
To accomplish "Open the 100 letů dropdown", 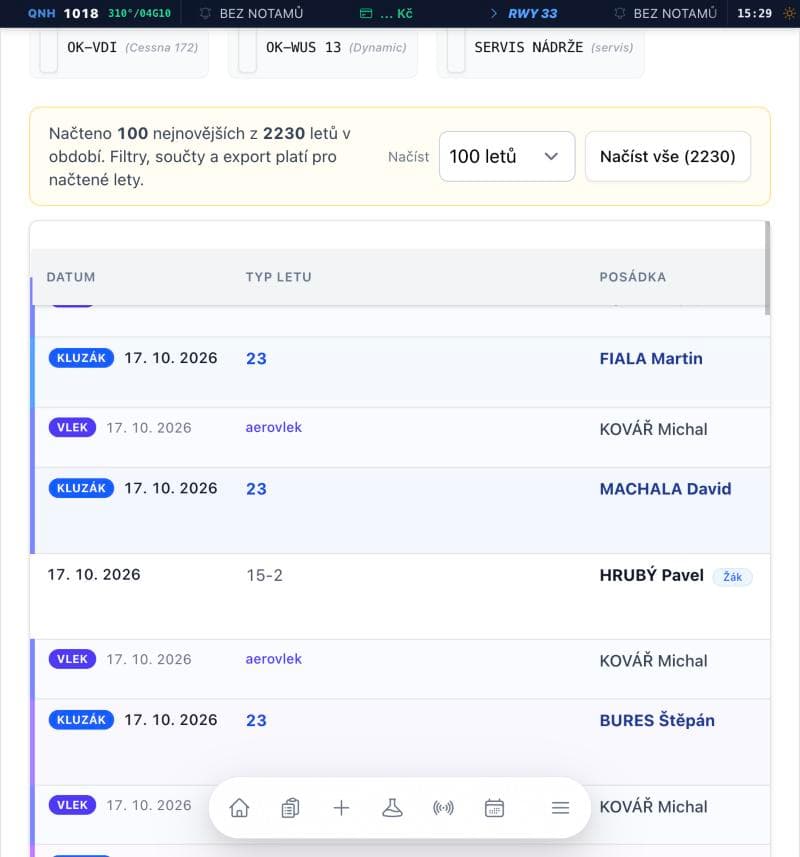I will 507,156.
